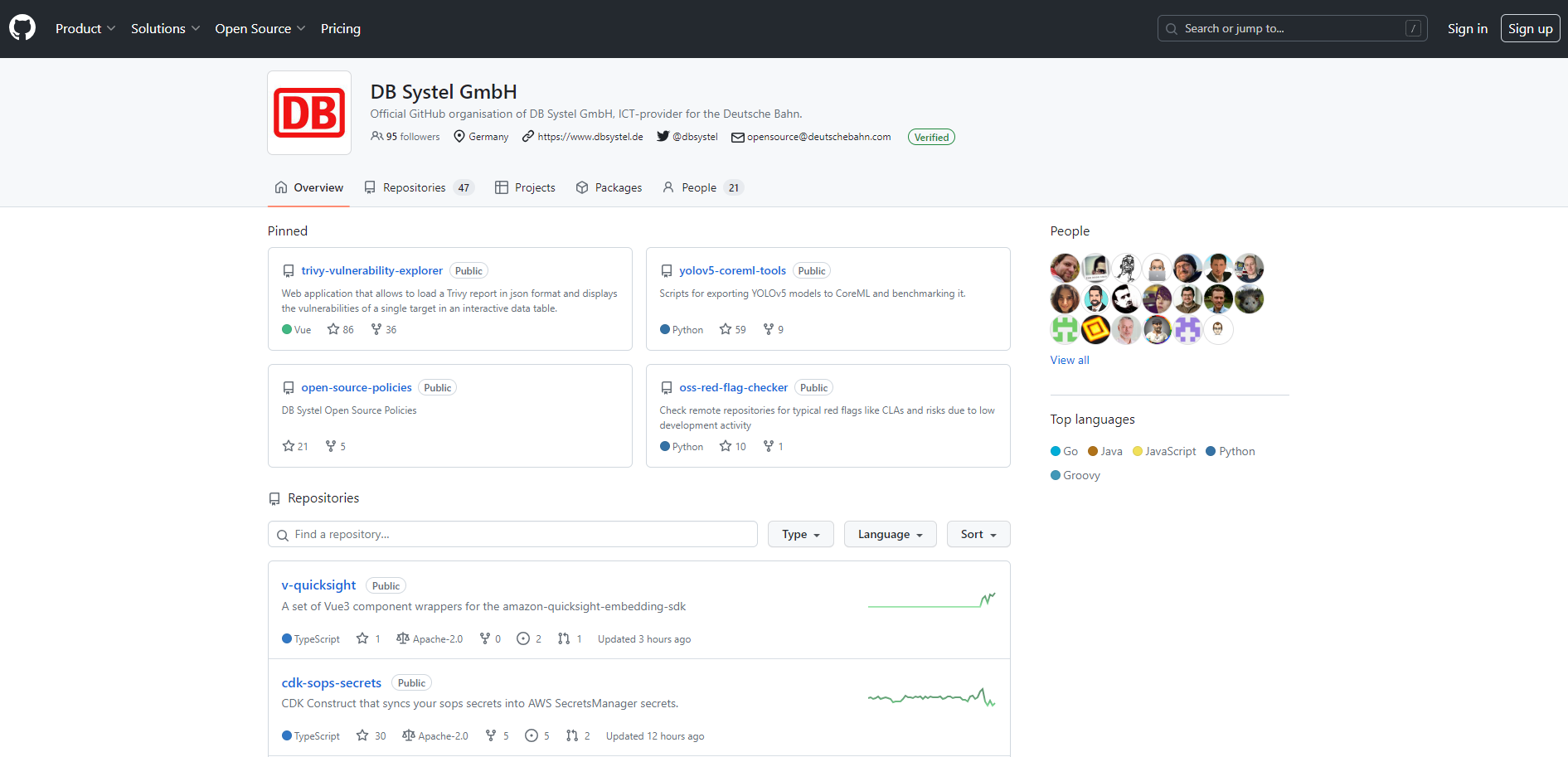This screenshot has width=1568, height=757.
Task: Open cdk-sops-secrets repository link
Action: click(332, 682)
